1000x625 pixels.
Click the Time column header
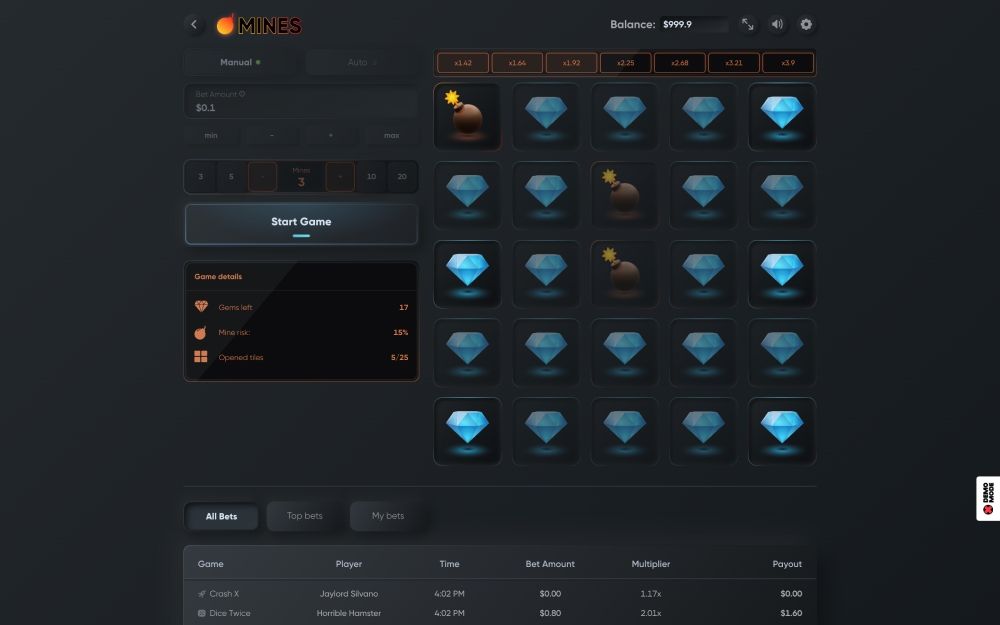click(x=450, y=564)
